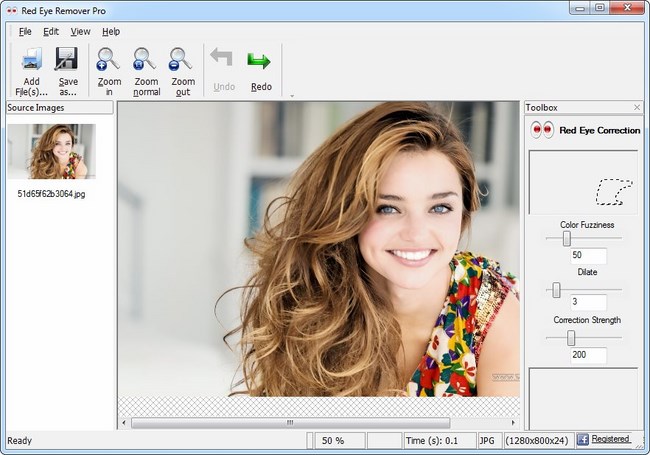Click the Zoom in magnifier icon
Image resolution: width=650 pixels, height=455 pixels.
click(x=108, y=59)
